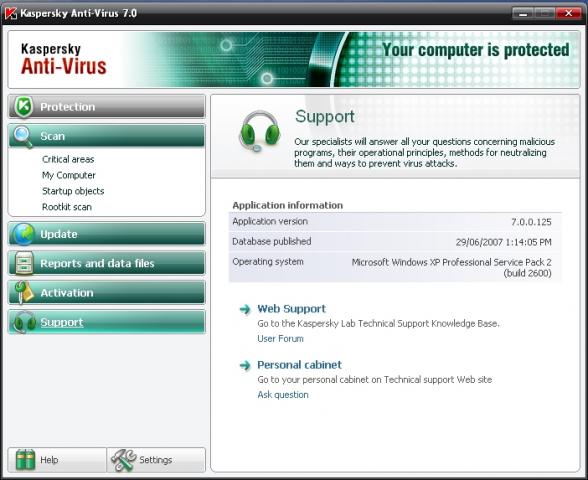Choose Rootkit scan from list

[67, 207]
